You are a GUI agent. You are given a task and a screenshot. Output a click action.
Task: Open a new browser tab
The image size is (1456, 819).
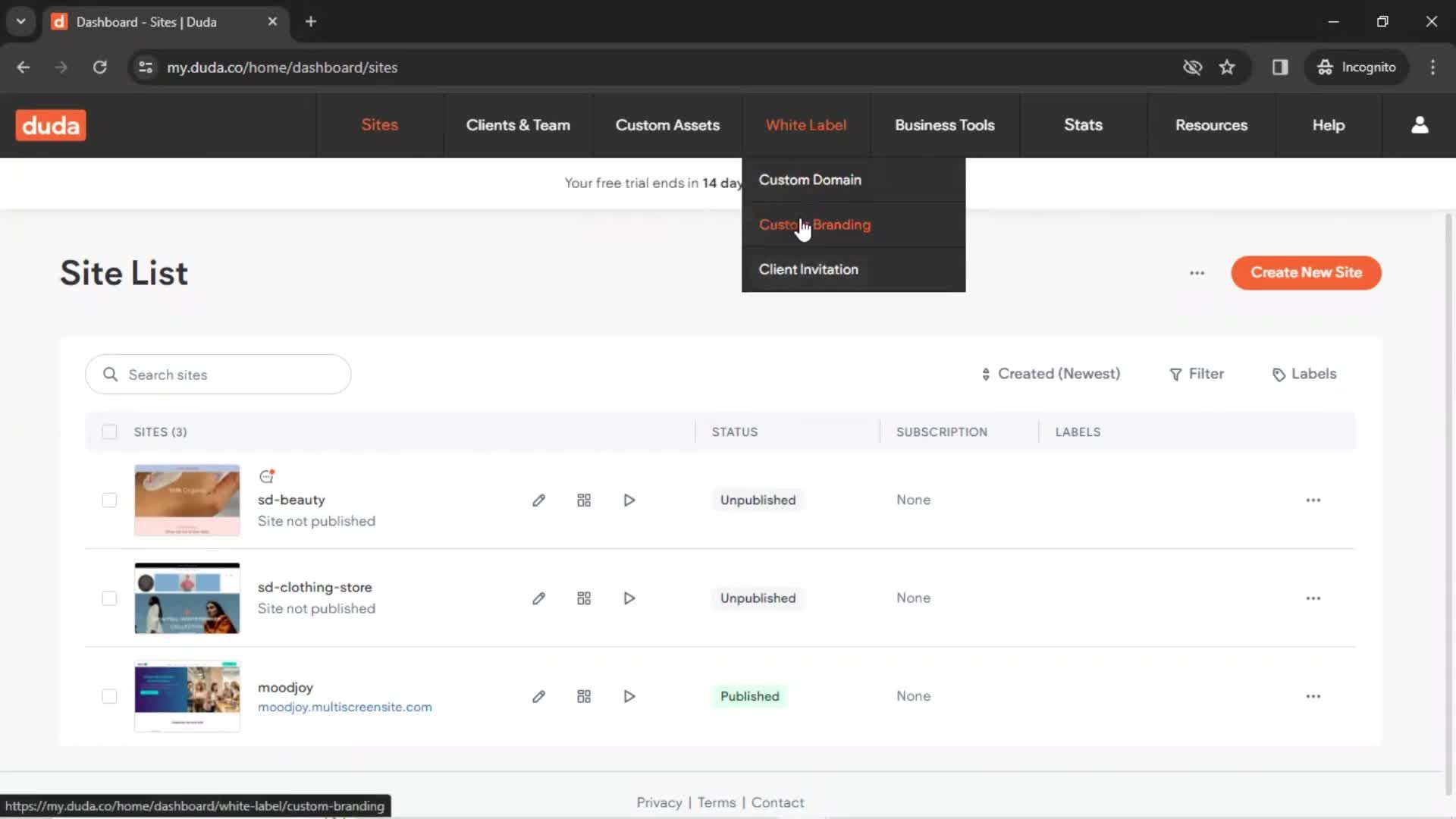click(311, 21)
